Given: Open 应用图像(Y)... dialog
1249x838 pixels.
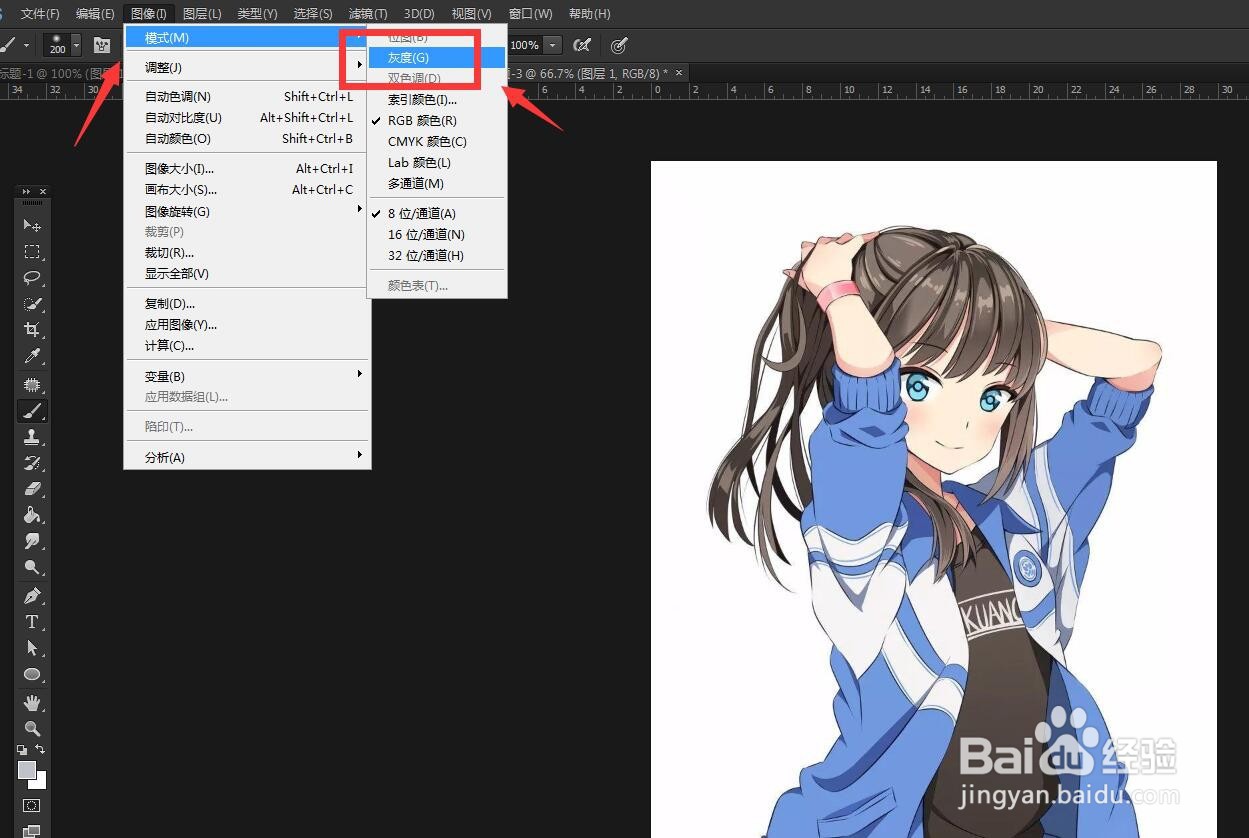Looking at the screenshot, I should point(247,325).
